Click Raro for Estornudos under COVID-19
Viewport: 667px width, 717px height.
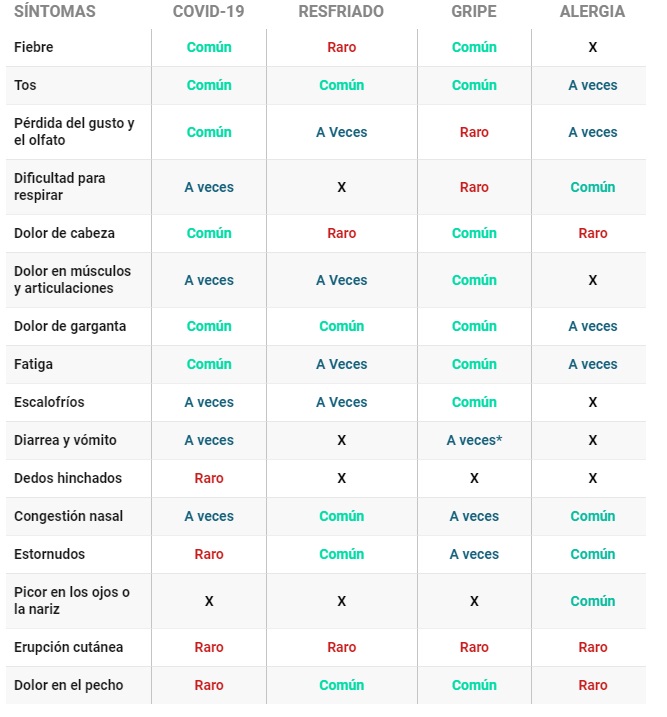coord(209,554)
